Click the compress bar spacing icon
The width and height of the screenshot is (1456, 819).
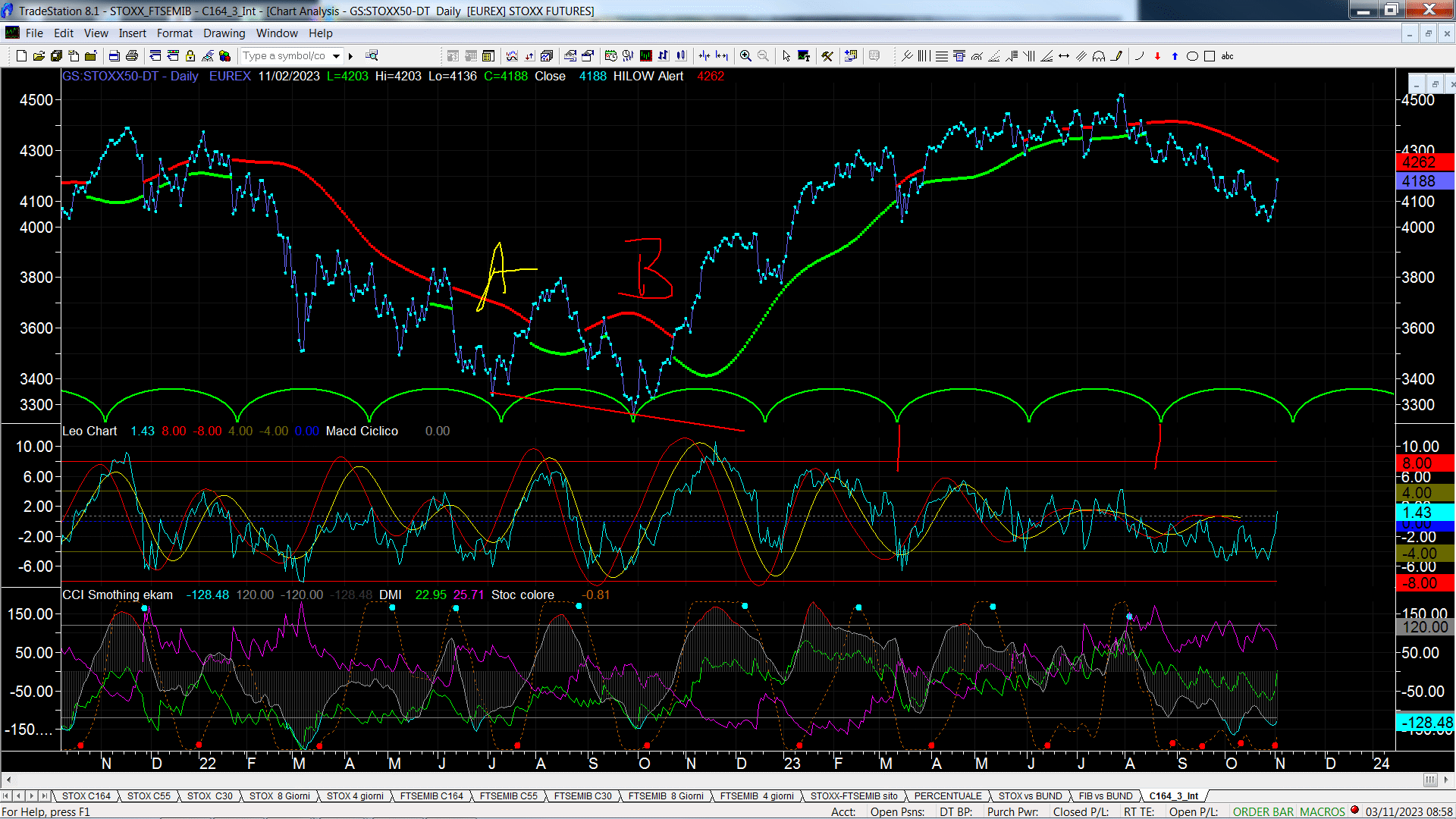(x=704, y=56)
